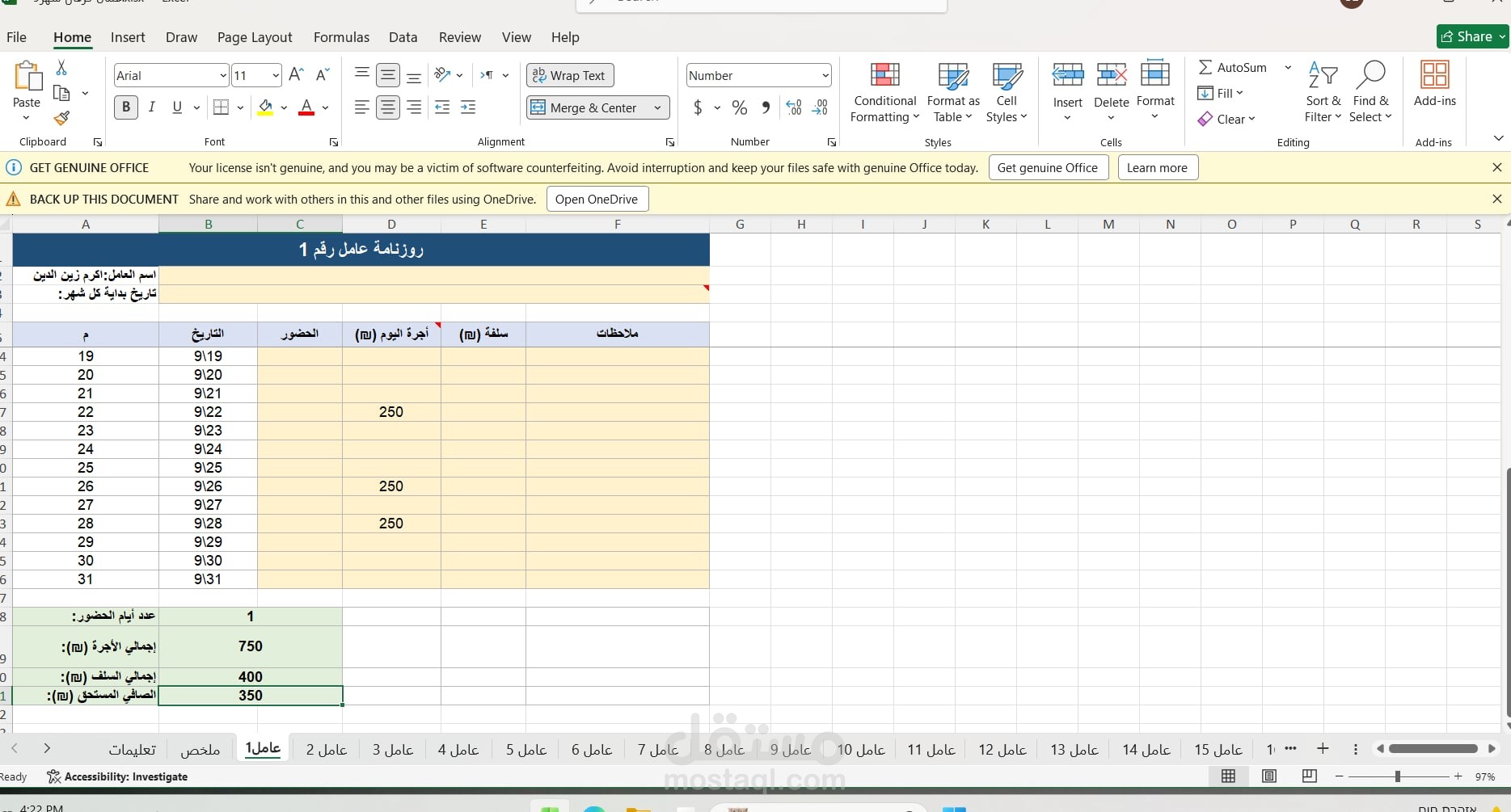Click the Cut scissors icon
The width and height of the screenshot is (1511, 812).
click(x=61, y=68)
